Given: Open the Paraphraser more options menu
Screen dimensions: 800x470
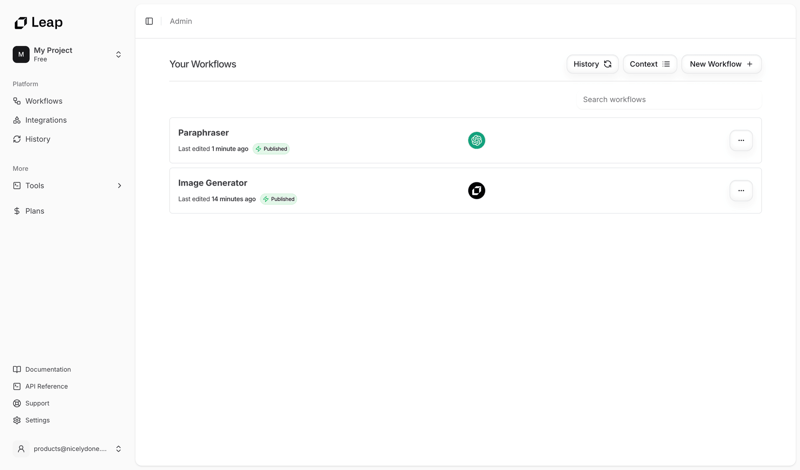Looking at the screenshot, I should pyautogui.click(x=741, y=140).
